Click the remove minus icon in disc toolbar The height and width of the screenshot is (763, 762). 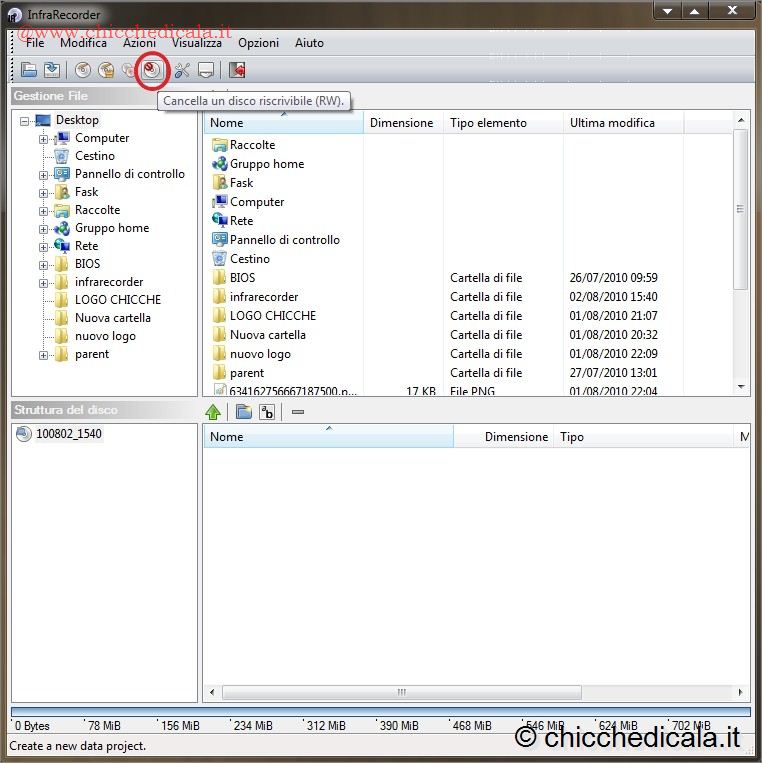tap(297, 412)
